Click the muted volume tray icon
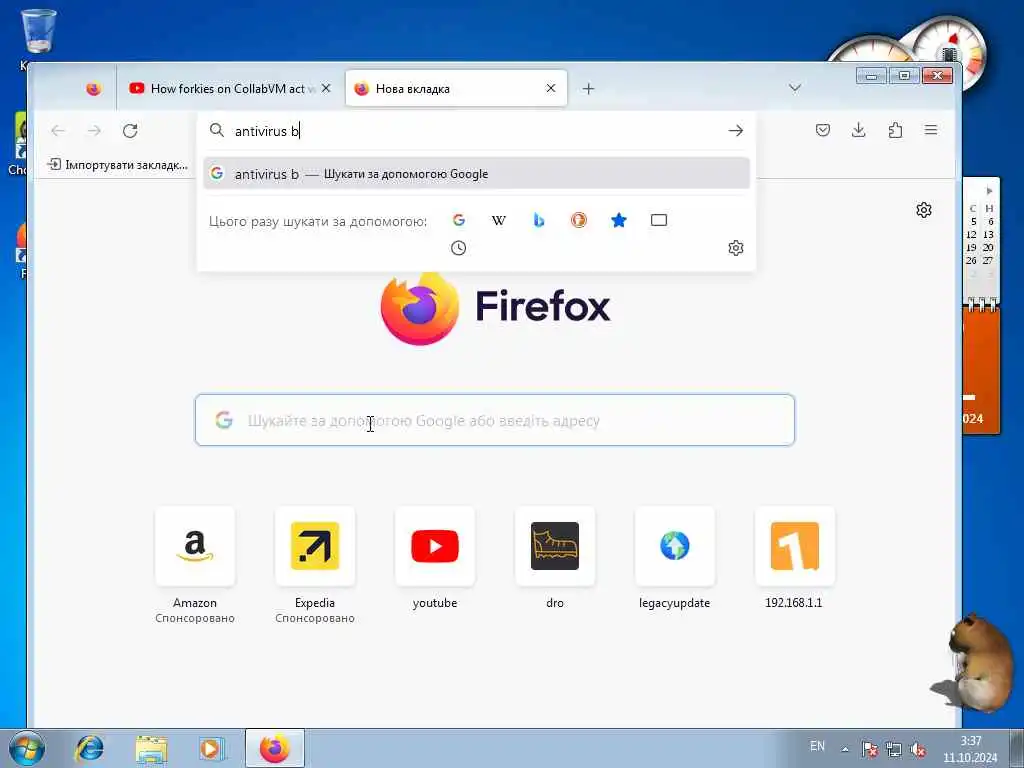This screenshot has height=768, width=1024. point(918,749)
